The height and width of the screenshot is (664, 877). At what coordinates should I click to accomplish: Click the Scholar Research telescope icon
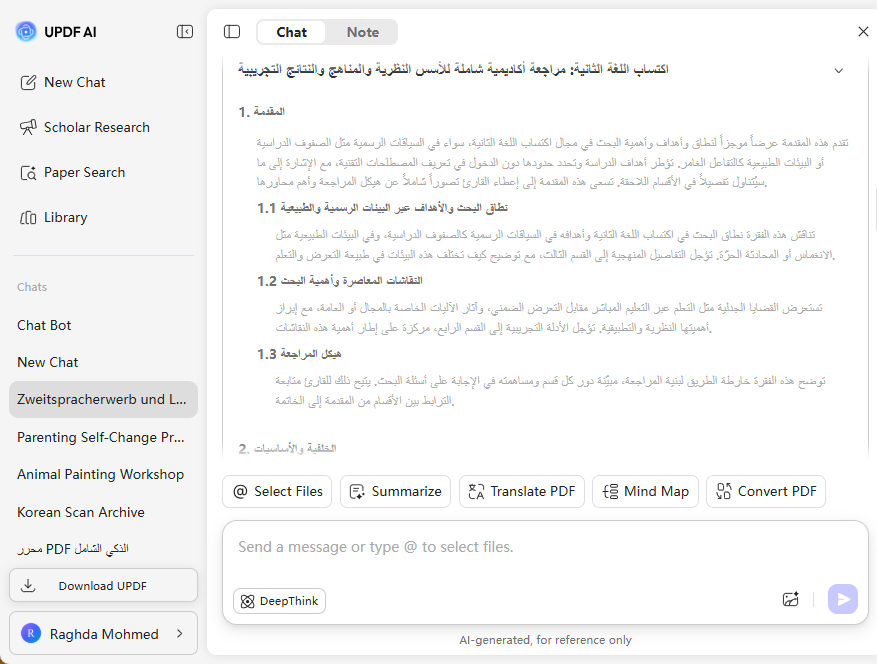pos(28,128)
